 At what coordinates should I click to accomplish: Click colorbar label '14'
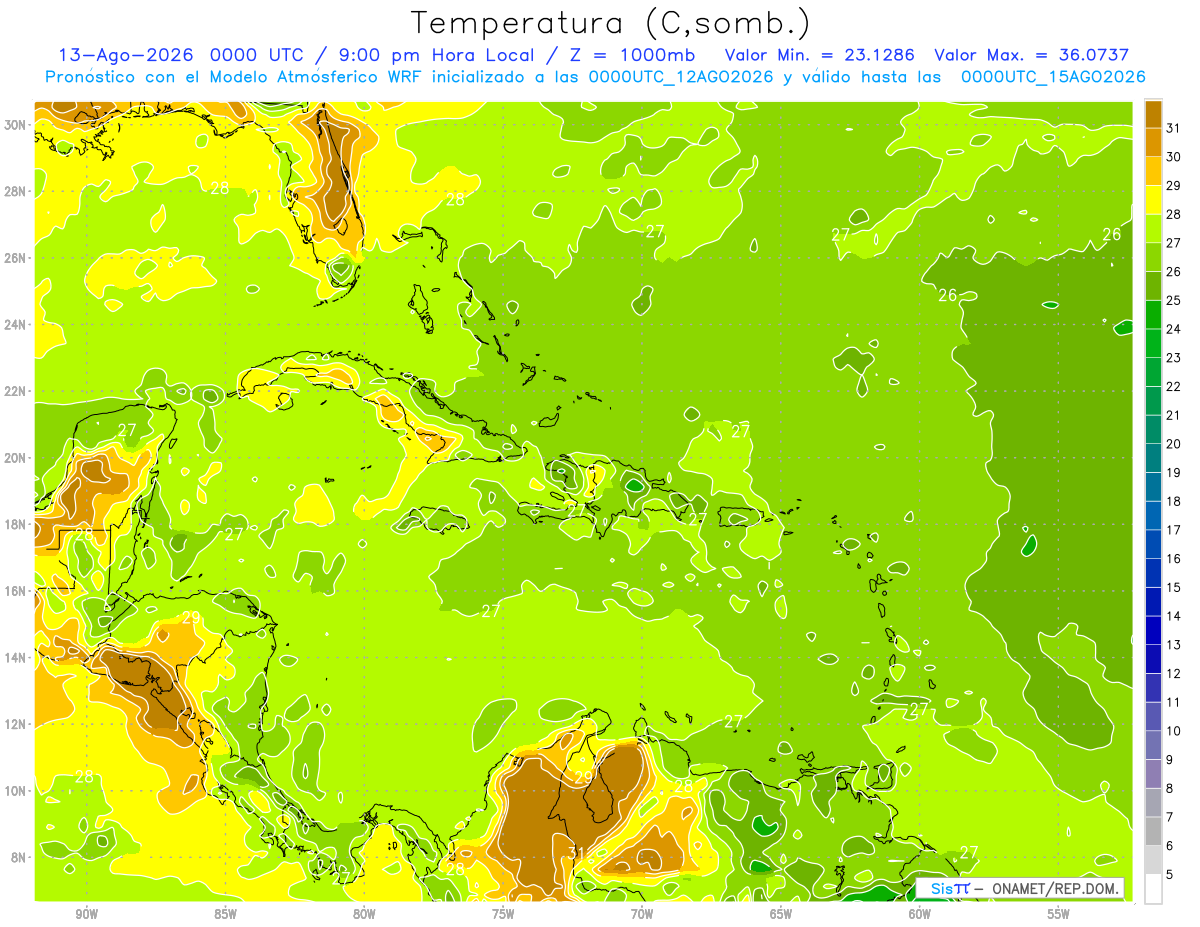pyautogui.click(x=1173, y=616)
